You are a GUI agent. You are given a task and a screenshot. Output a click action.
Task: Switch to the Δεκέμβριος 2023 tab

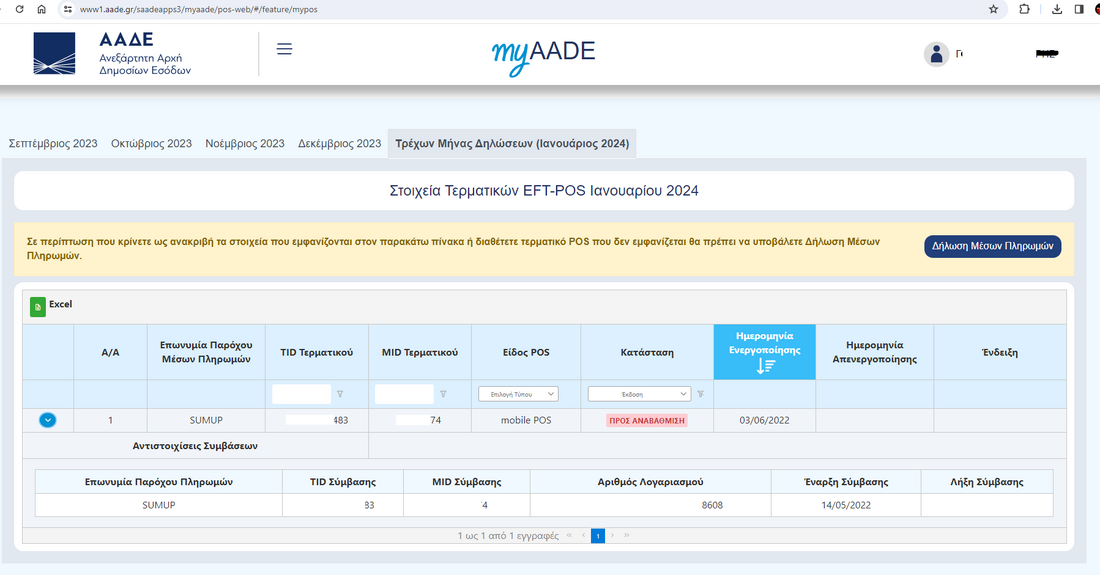coord(339,144)
